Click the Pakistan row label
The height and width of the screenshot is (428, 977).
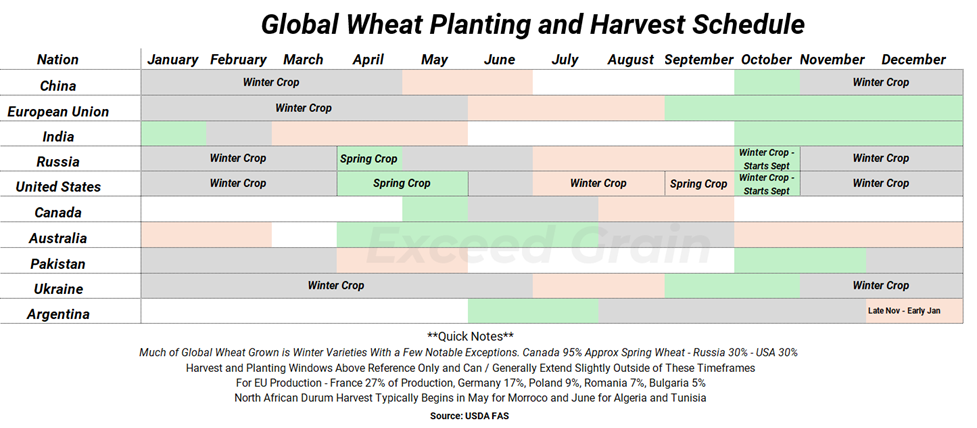[x=57, y=264]
